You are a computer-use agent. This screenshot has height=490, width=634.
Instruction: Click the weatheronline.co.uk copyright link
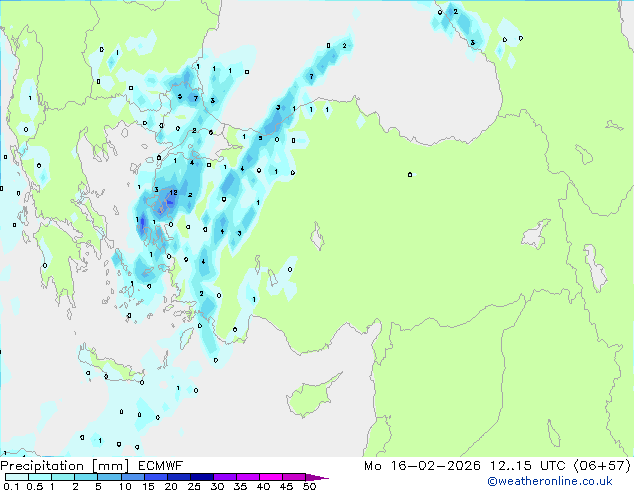click(x=550, y=481)
